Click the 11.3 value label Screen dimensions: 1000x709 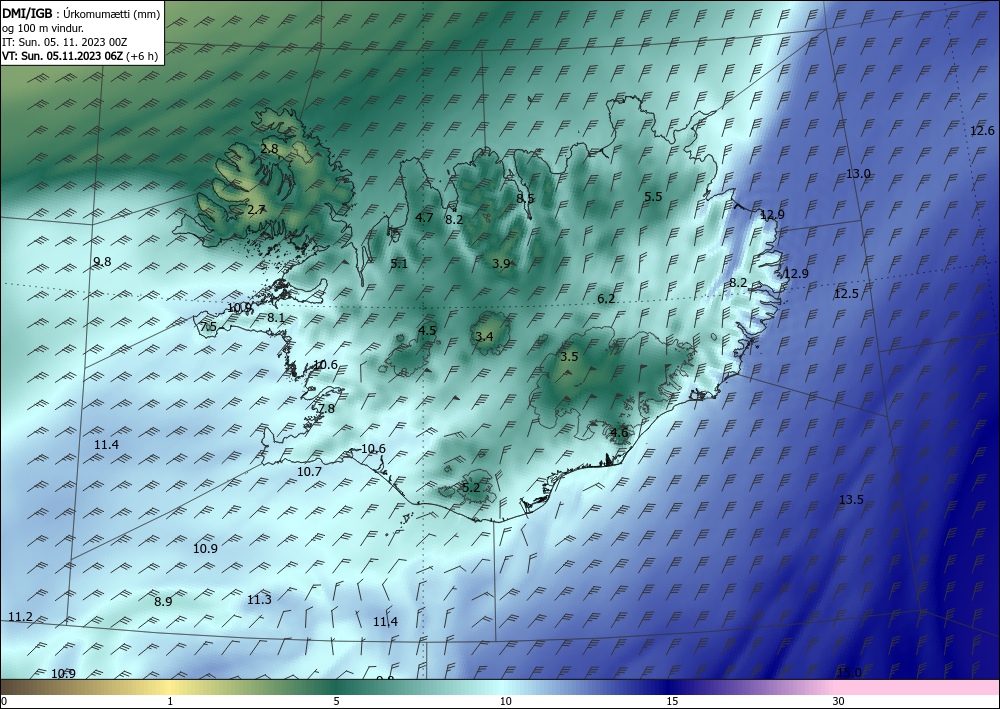259,599
